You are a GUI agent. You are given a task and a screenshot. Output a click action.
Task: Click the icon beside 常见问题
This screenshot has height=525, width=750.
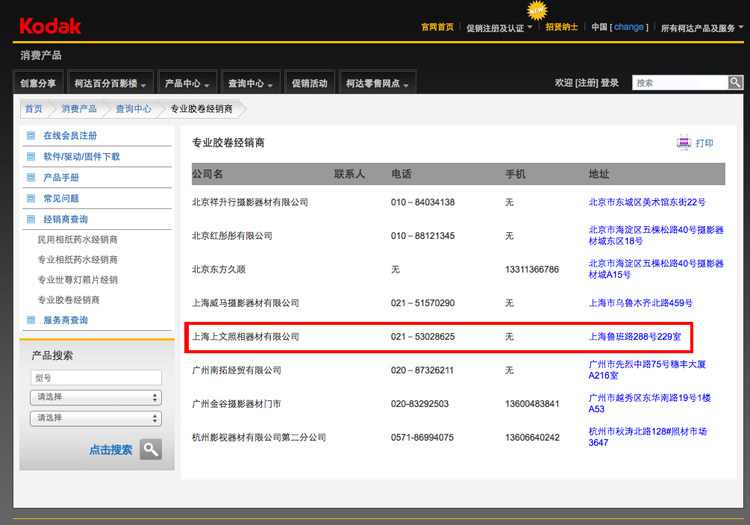click(31, 198)
